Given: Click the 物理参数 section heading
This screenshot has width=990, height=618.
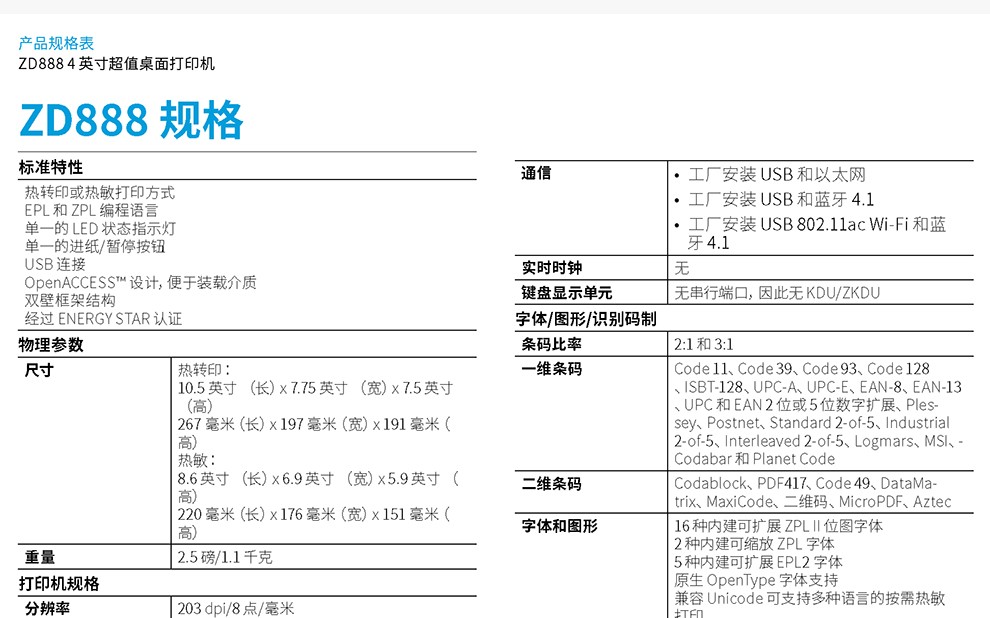Looking at the screenshot, I should pyautogui.click(x=51, y=345).
